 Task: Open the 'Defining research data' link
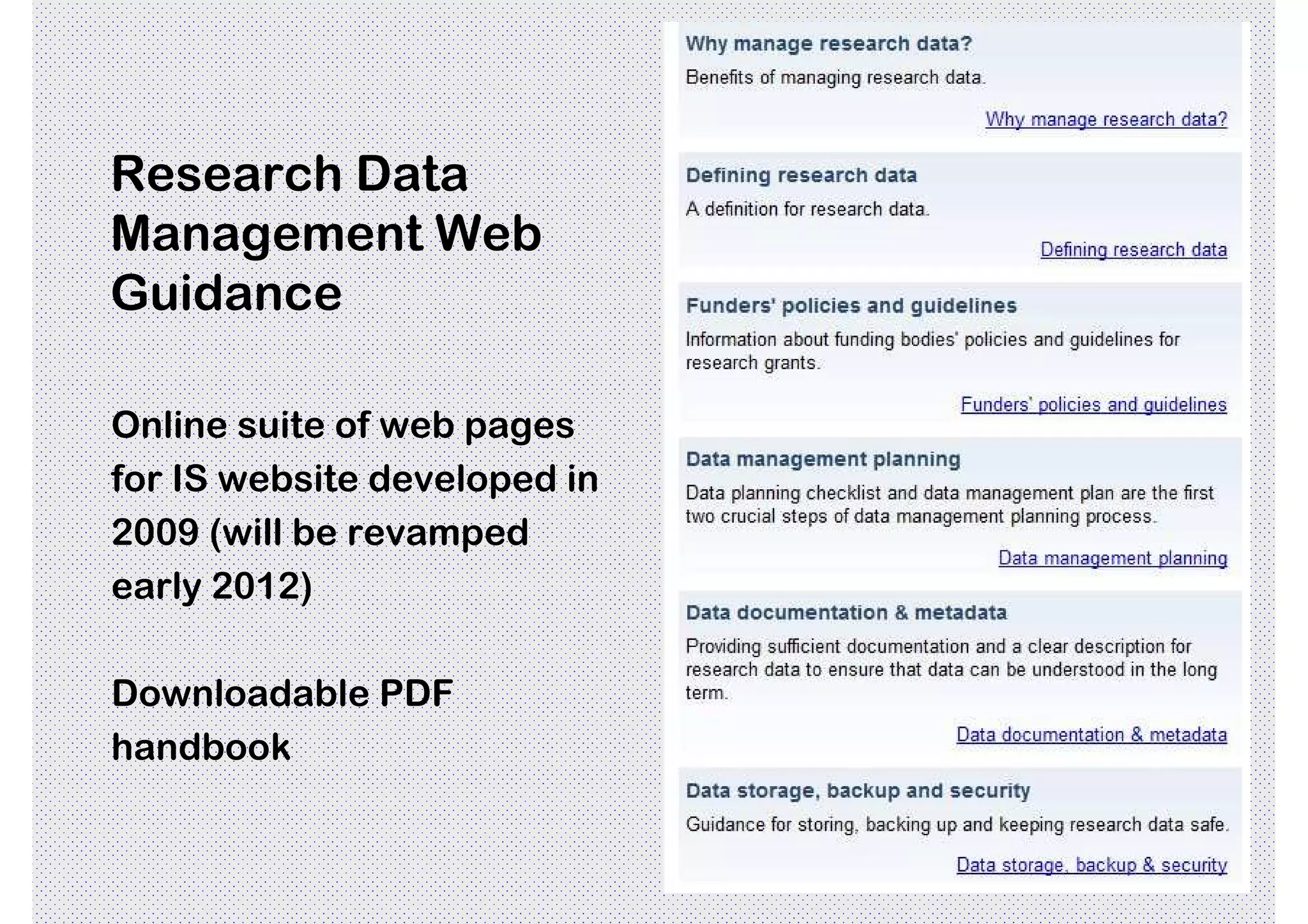click(x=1134, y=250)
